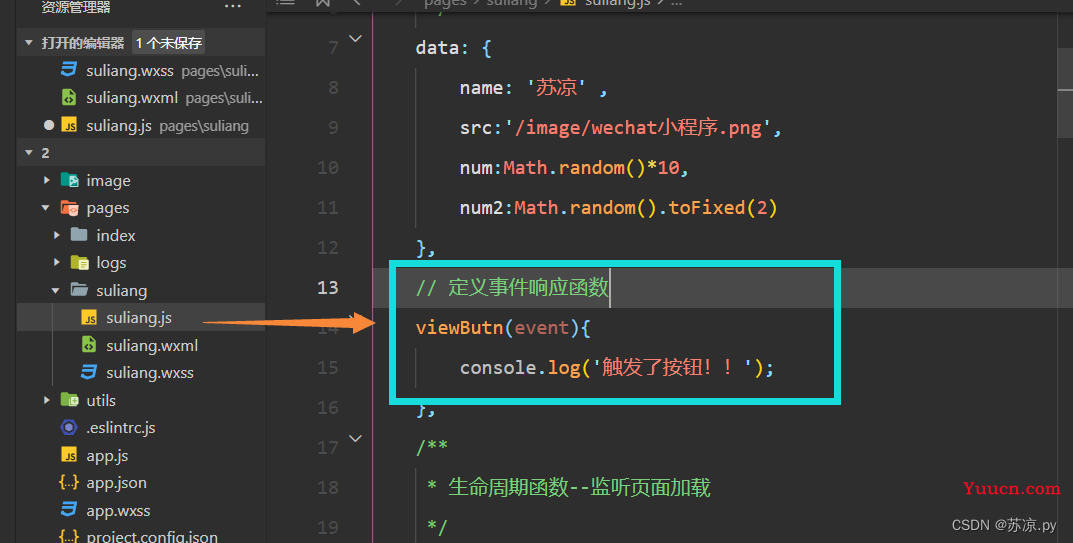Expand the image folder arrow

(x=47, y=180)
